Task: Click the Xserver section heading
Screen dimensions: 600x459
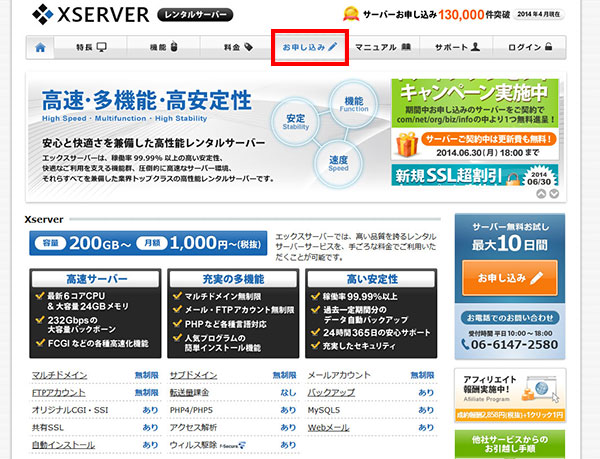Action: [44, 220]
